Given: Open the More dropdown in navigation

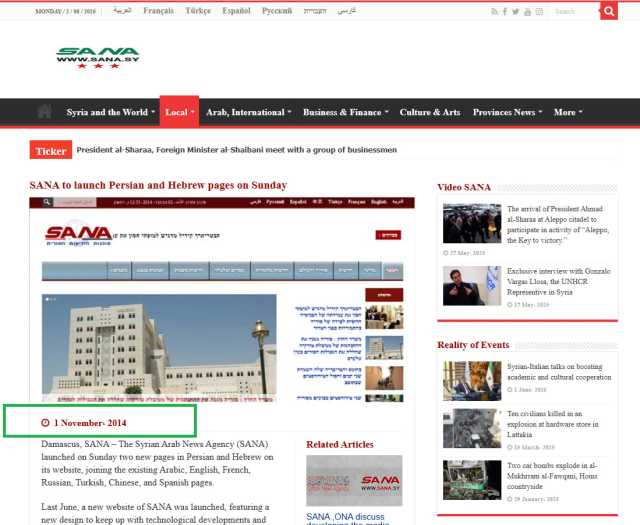Looking at the screenshot, I should (568, 112).
